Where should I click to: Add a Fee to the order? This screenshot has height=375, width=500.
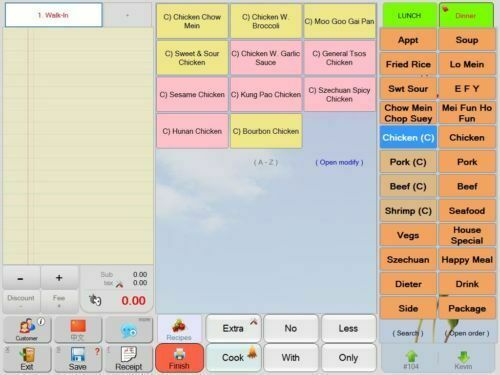point(59,301)
